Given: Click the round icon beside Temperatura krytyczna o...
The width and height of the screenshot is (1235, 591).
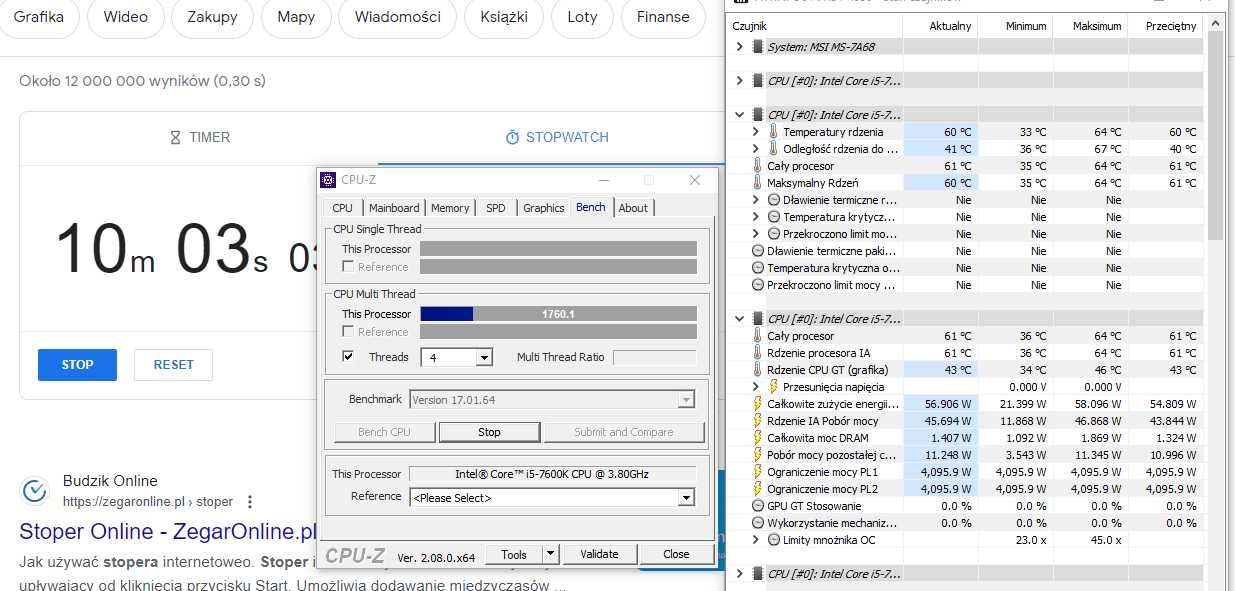Looking at the screenshot, I should pos(757,268).
